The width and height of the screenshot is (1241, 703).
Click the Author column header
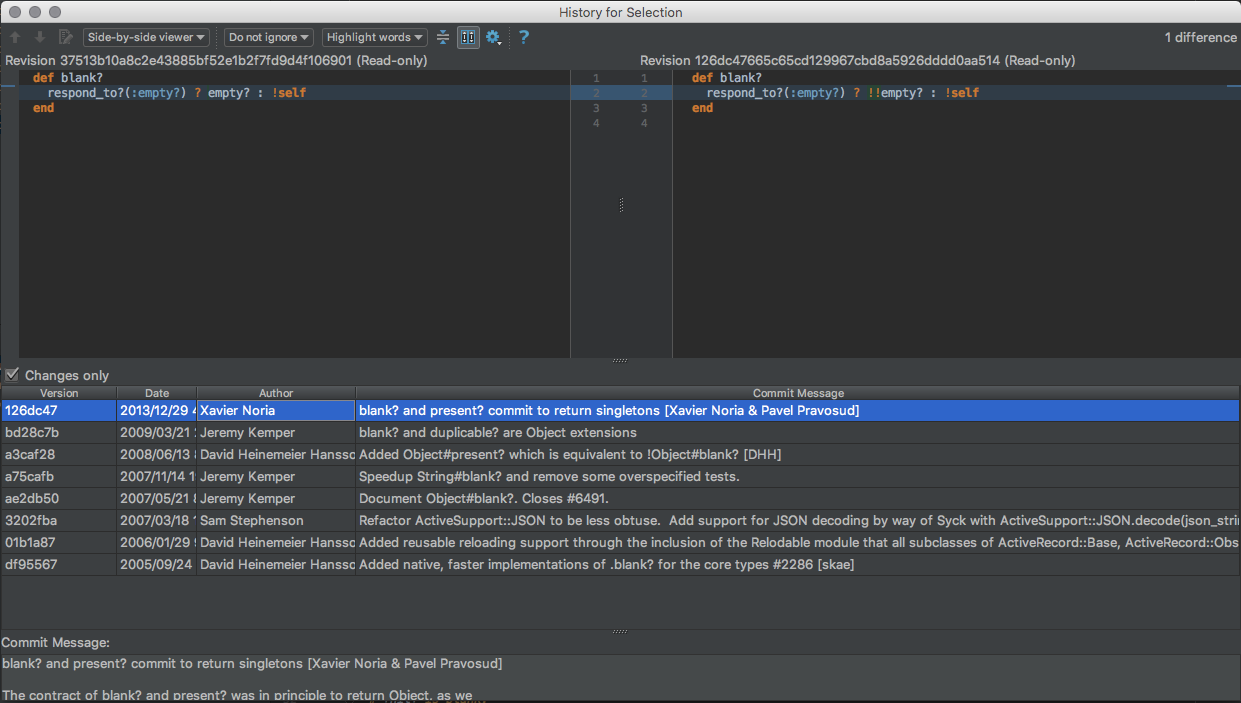point(276,393)
